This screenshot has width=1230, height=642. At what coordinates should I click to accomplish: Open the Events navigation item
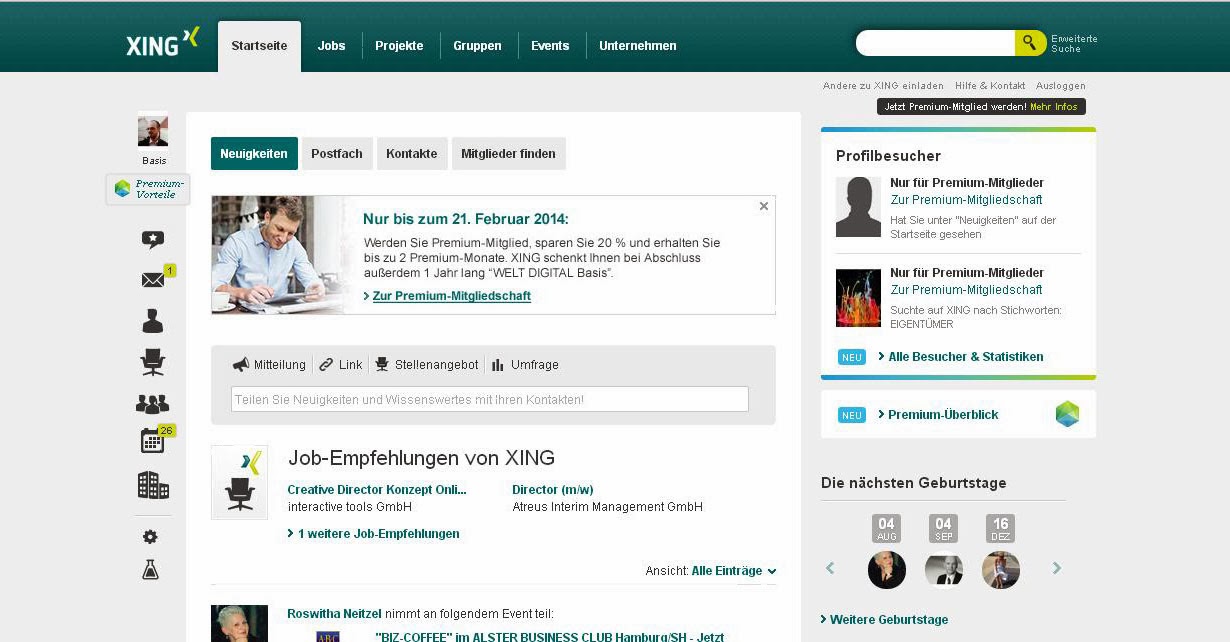[x=550, y=46]
